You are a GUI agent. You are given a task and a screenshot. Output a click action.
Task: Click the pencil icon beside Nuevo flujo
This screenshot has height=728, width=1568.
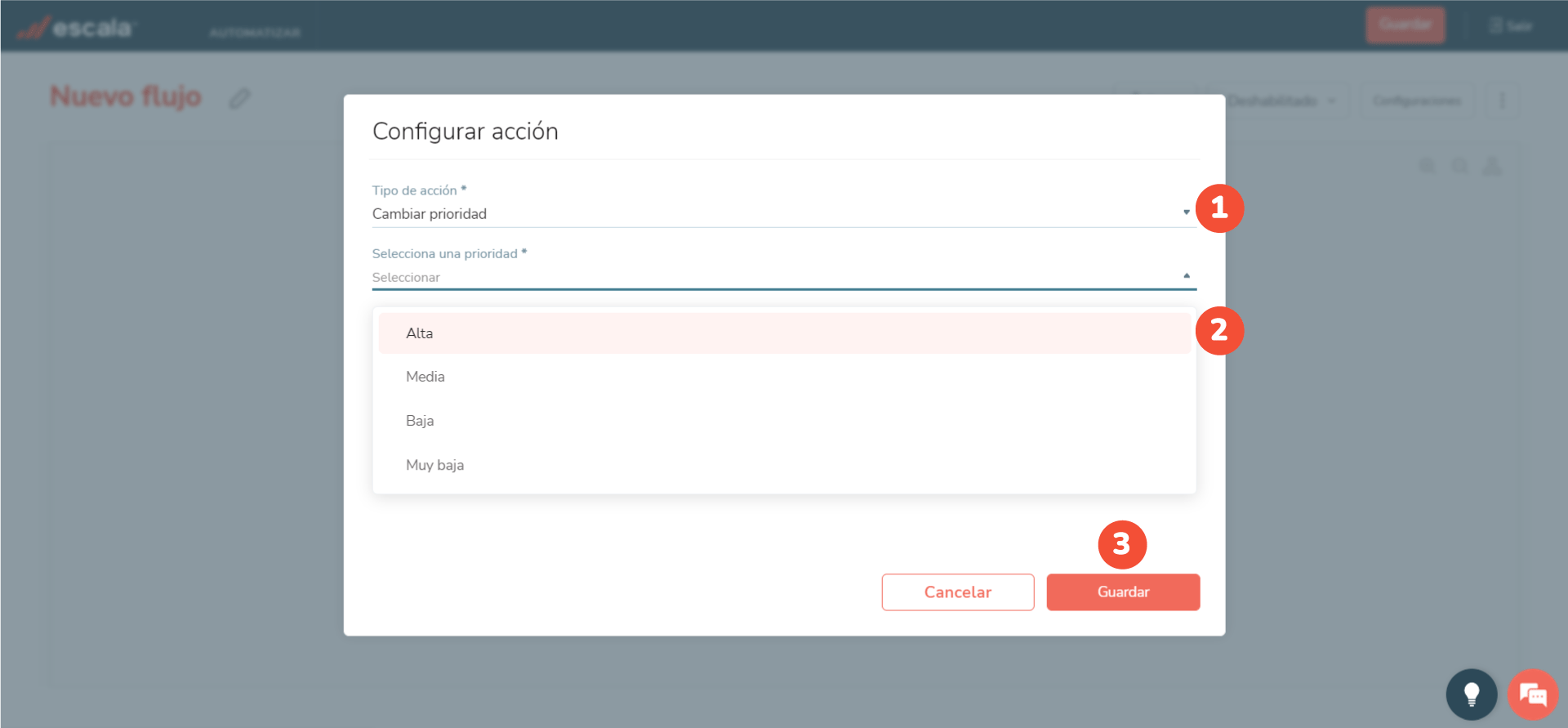point(239,98)
